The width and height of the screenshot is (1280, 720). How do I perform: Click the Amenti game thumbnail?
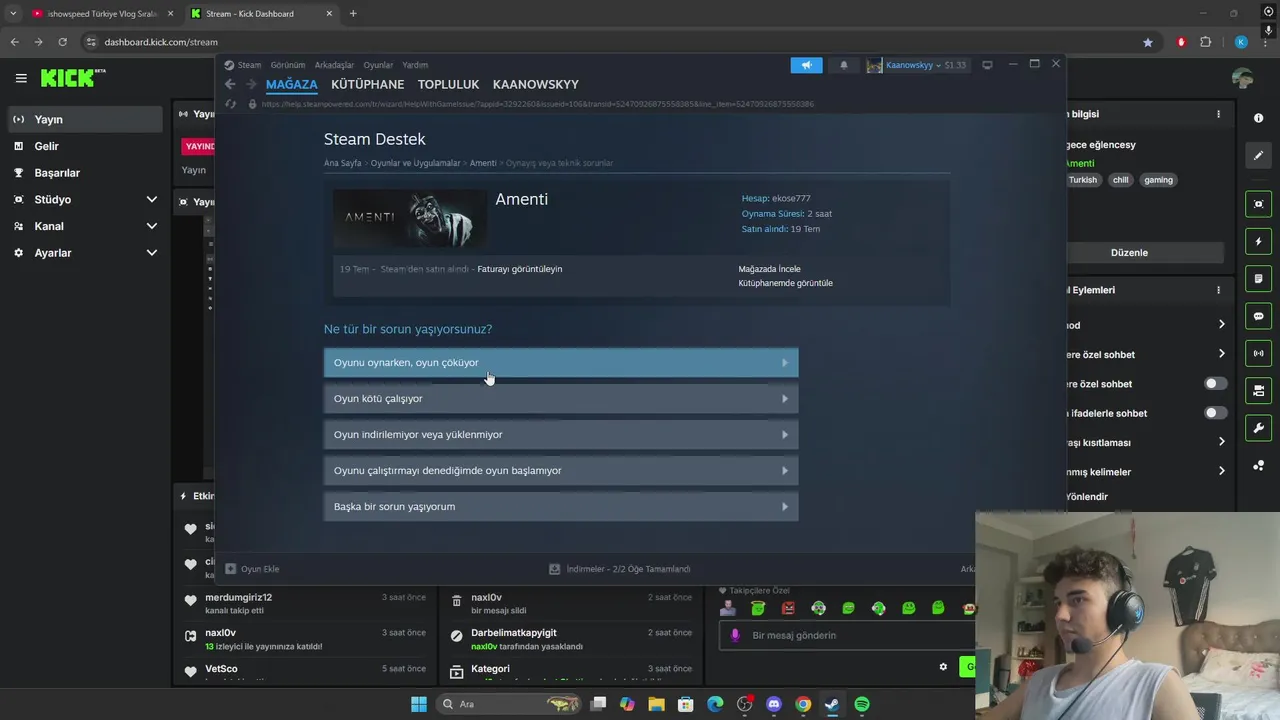(410, 218)
